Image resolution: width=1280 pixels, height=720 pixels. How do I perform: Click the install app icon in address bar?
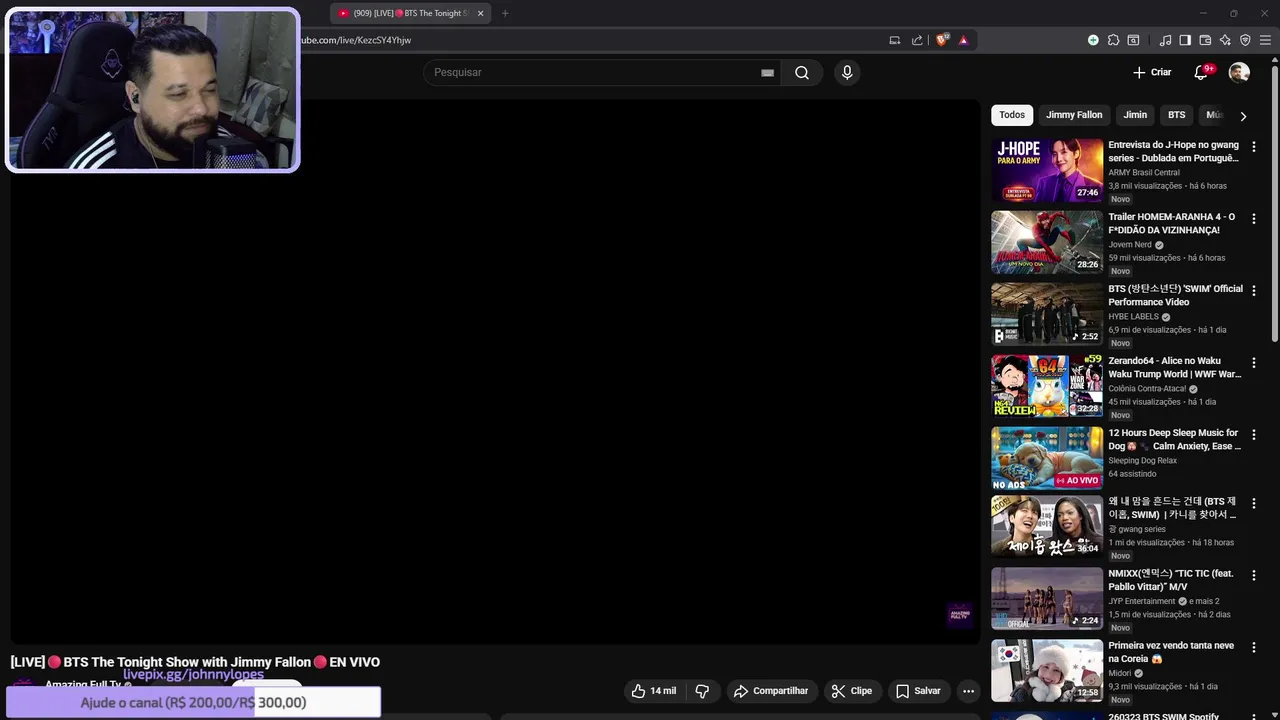[x=895, y=40]
